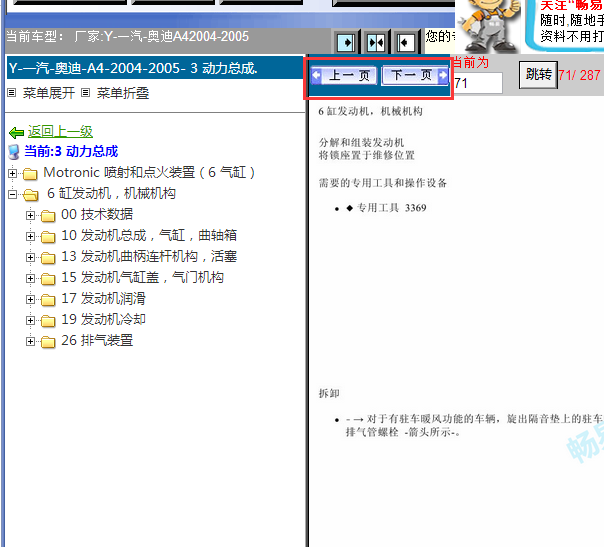
Task: Click the split-arrows panel layout icon
Action: pyautogui.click(x=376, y=42)
